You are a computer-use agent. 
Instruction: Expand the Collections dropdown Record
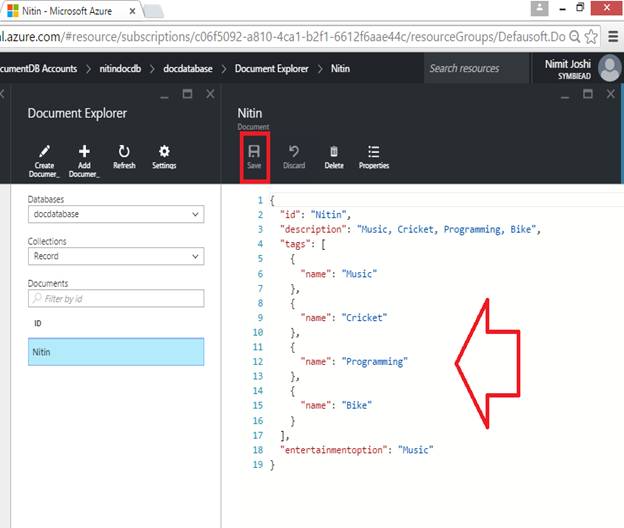pyautogui.click(x=116, y=256)
